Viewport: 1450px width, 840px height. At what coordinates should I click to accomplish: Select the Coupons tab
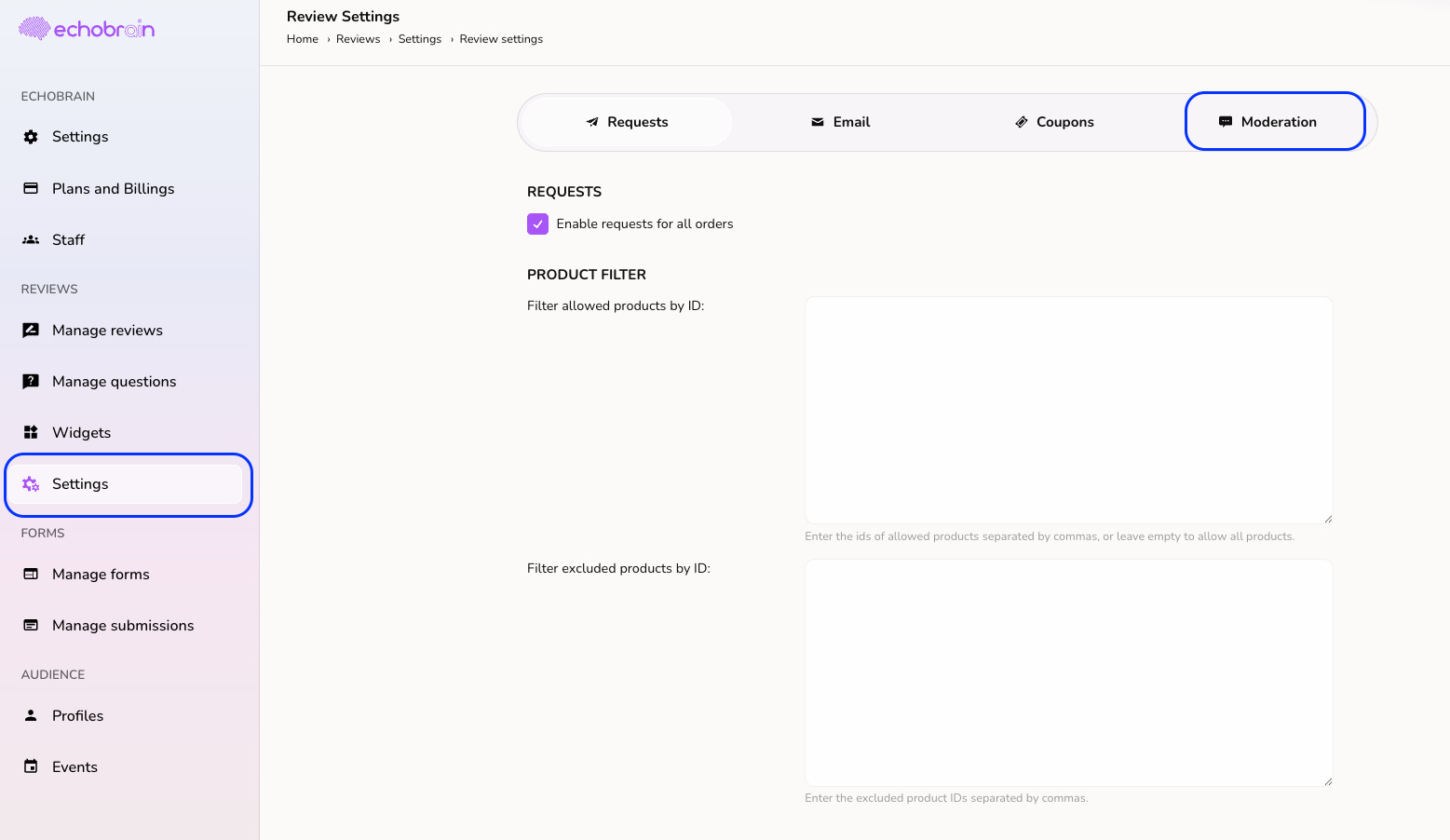coord(1054,122)
